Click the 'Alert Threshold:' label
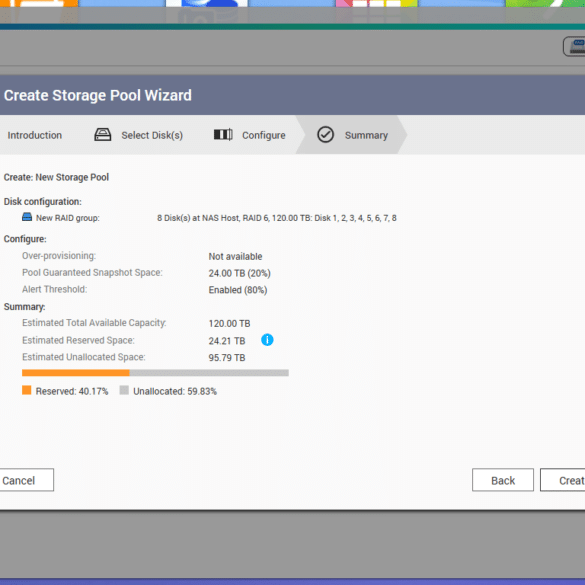The width and height of the screenshot is (585, 585). coord(54,290)
